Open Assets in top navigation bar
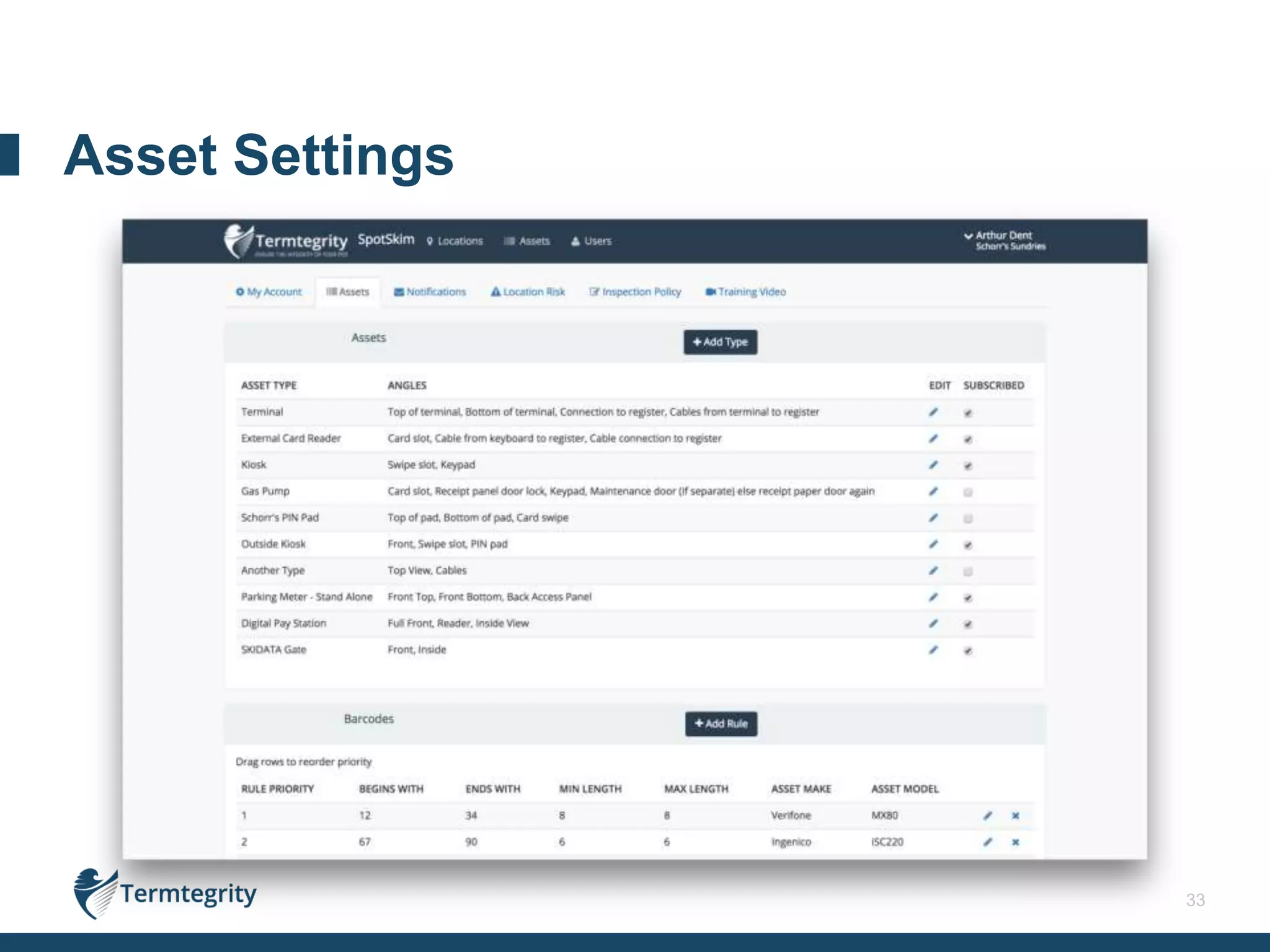This screenshot has height=952, width=1270. pos(527,241)
